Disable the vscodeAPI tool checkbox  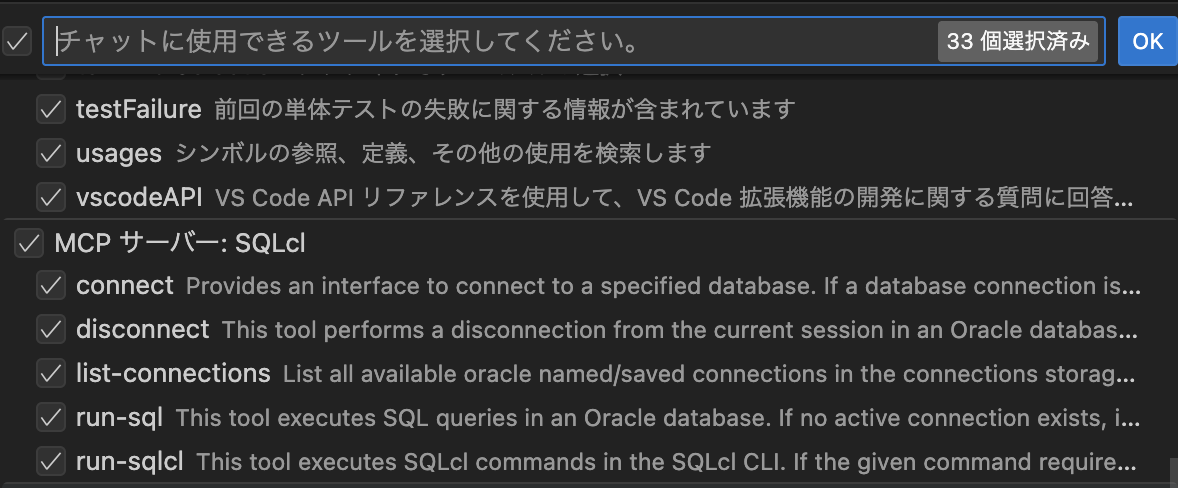point(49,197)
